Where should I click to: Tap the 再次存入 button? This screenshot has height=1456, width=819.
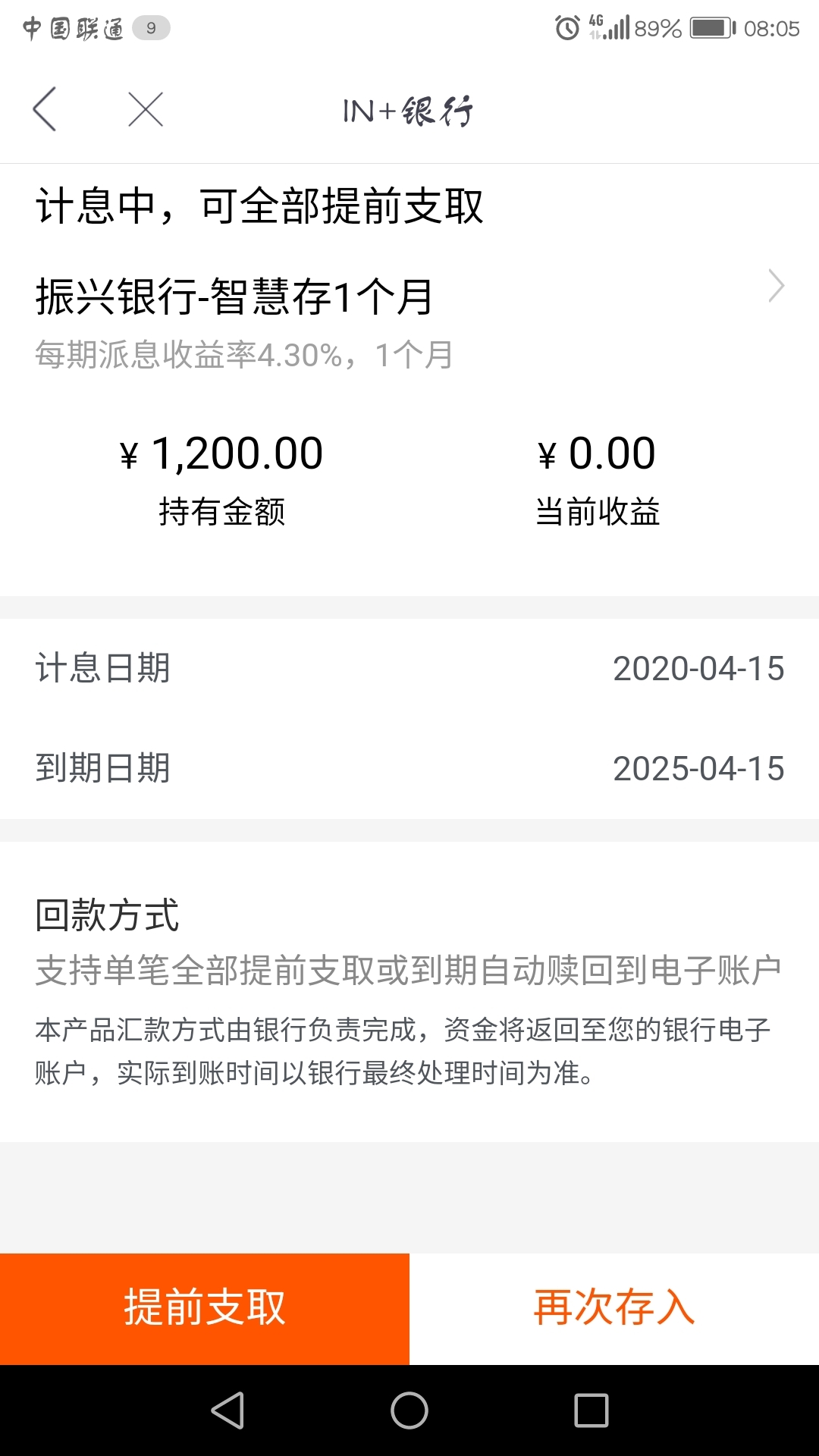click(614, 1309)
